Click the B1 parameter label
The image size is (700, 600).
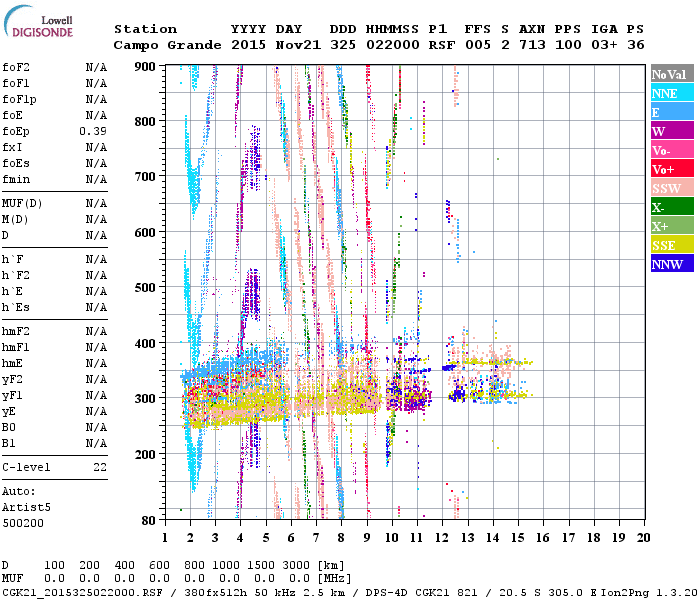click(9, 443)
